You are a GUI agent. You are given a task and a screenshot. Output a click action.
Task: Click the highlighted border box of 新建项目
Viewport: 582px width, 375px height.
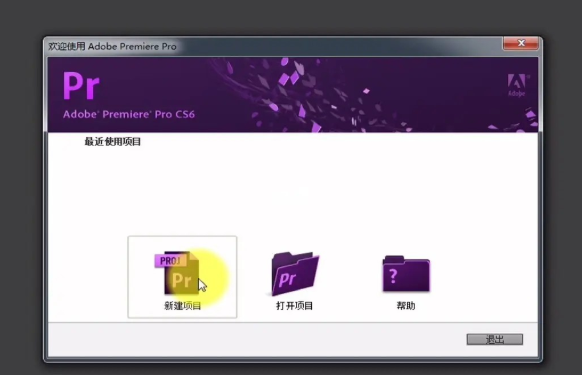[x=182, y=277]
